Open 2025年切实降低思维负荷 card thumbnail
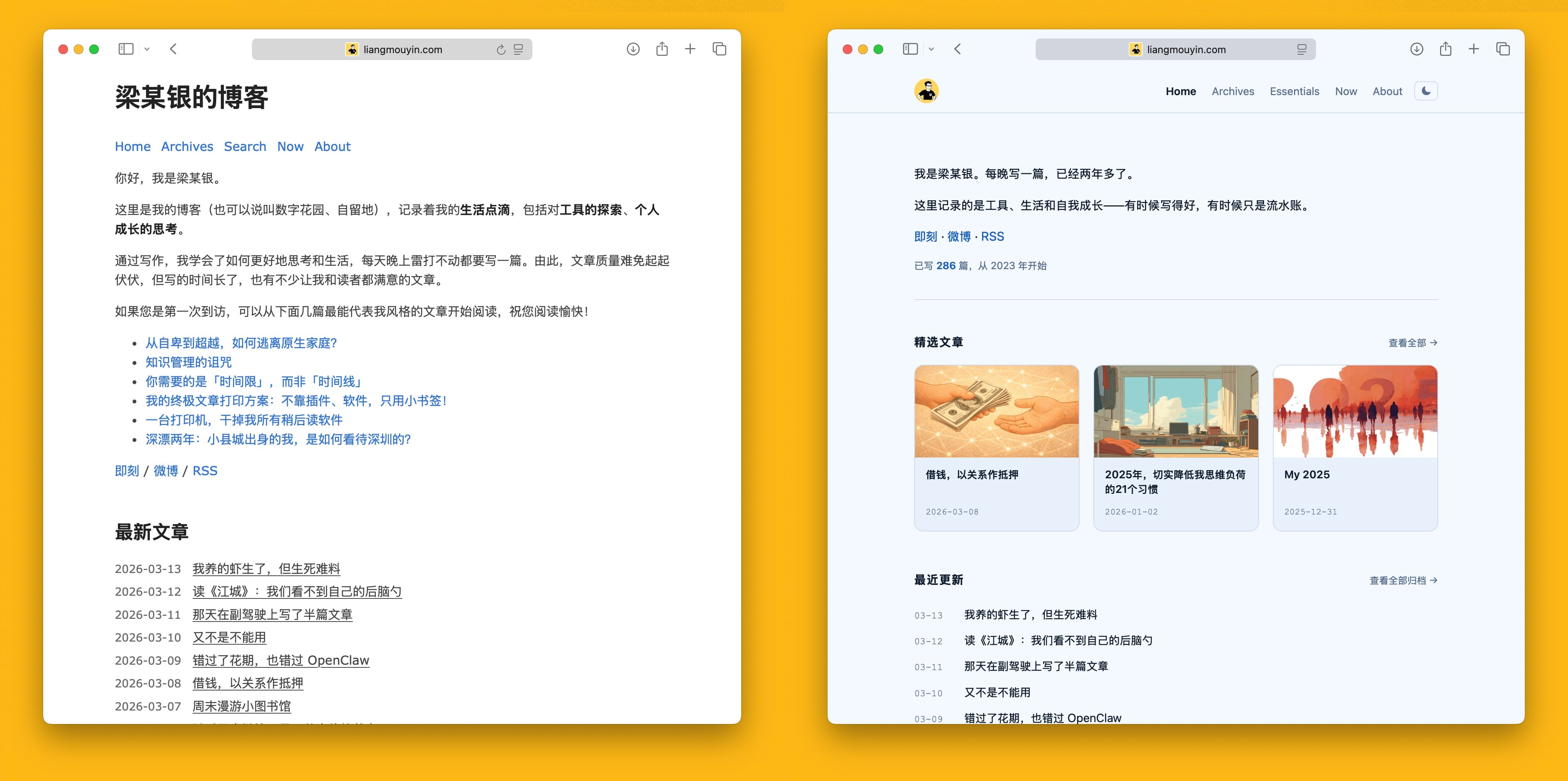This screenshot has width=1568, height=781. (1176, 411)
